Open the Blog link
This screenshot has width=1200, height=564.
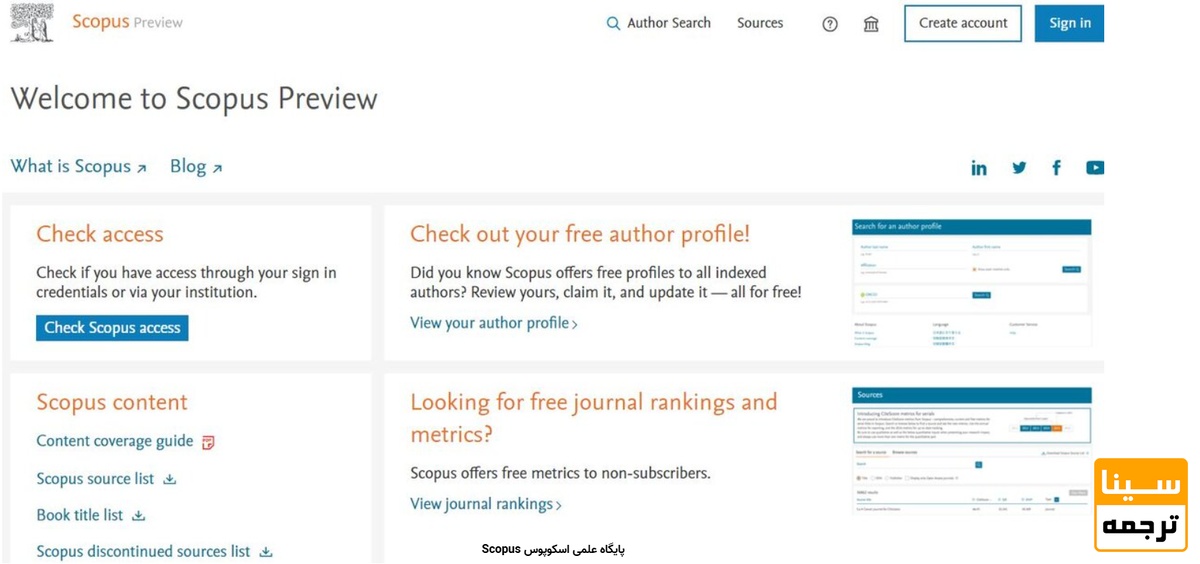[196, 167]
